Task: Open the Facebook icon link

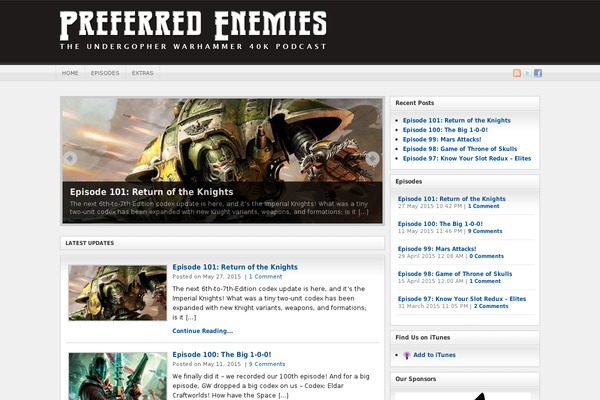Action: (538, 73)
